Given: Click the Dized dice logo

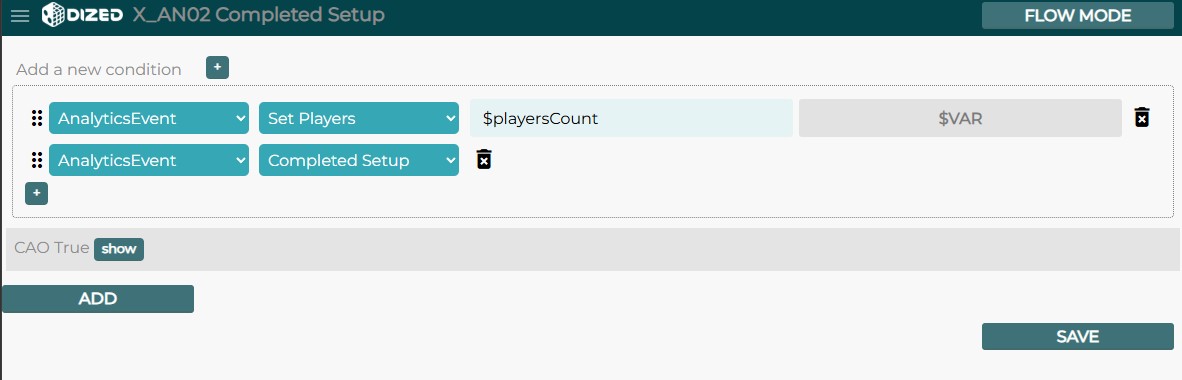Looking at the screenshot, I should pos(82,15).
